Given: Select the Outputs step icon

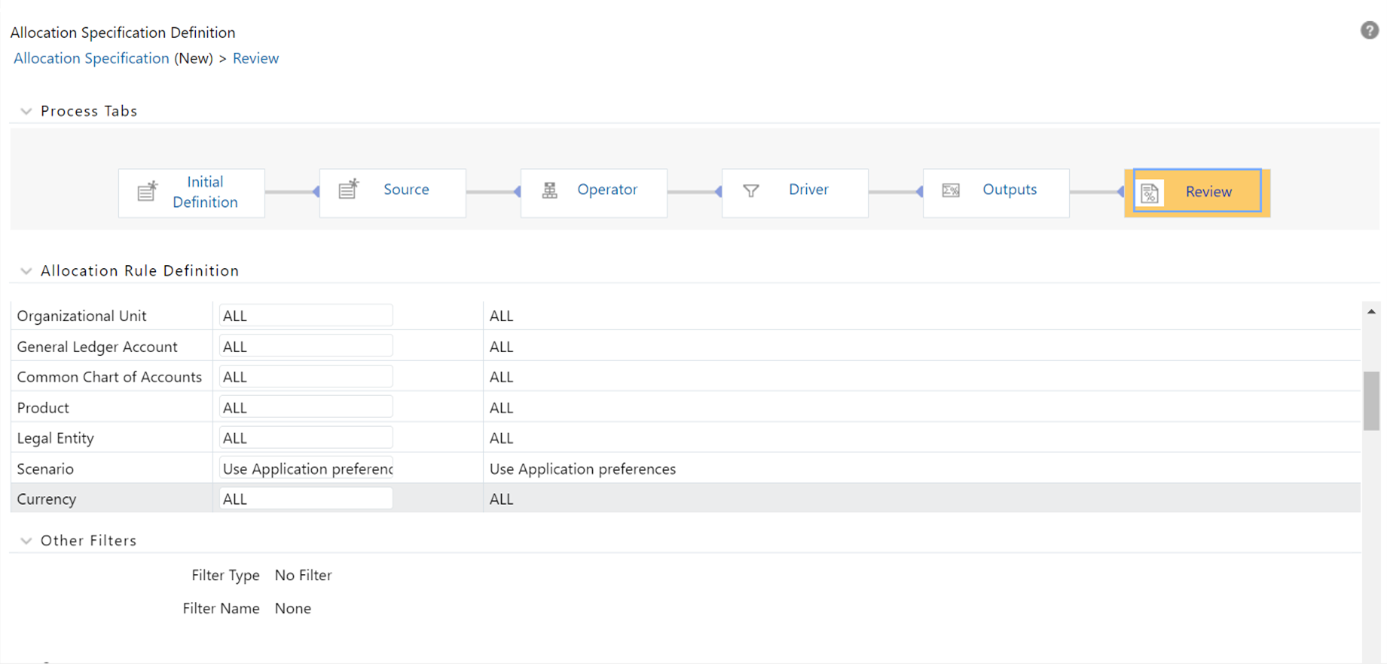Looking at the screenshot, I should (x=951, y=189).
